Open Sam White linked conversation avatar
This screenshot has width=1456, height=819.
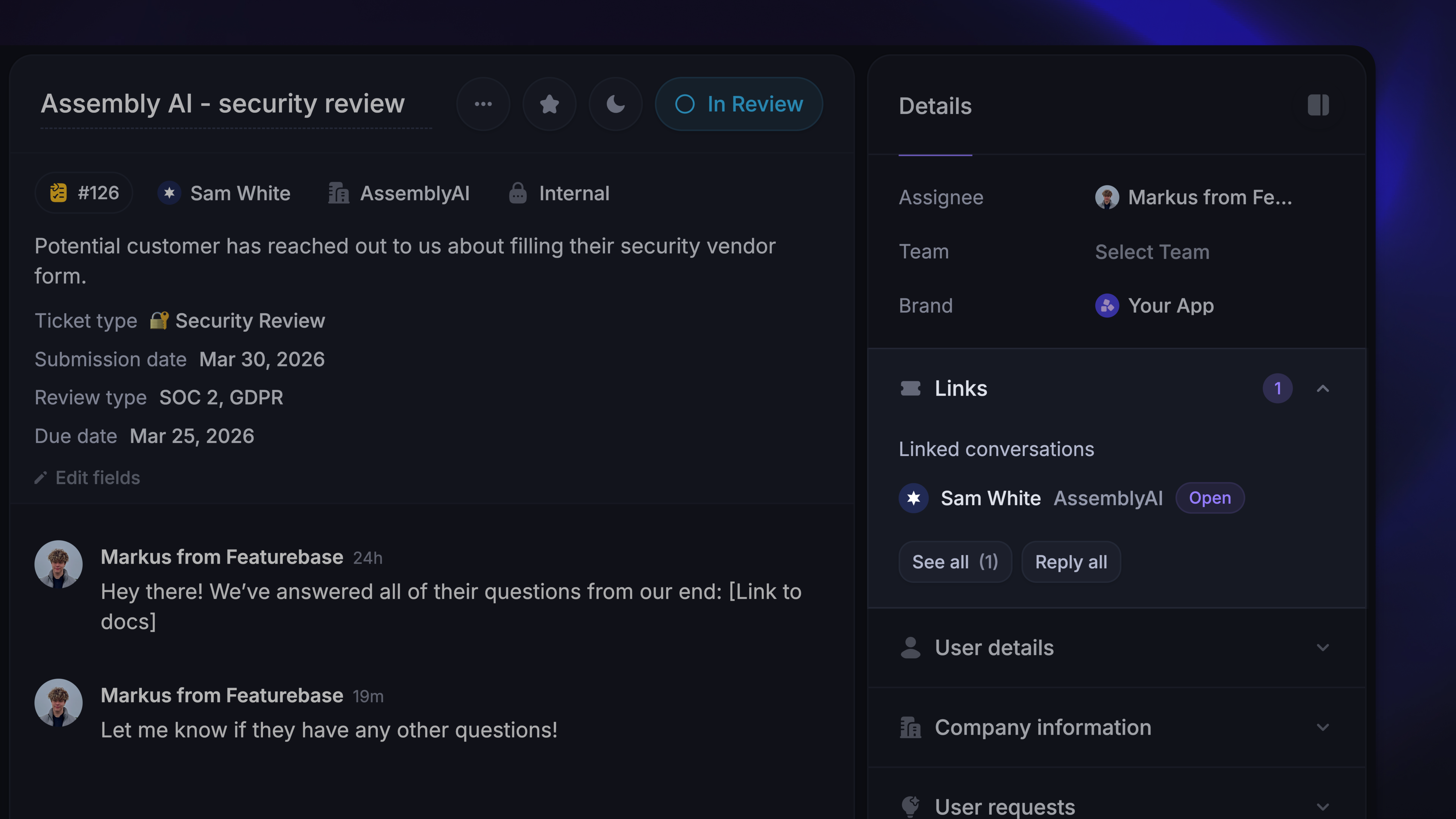(913, 498)
